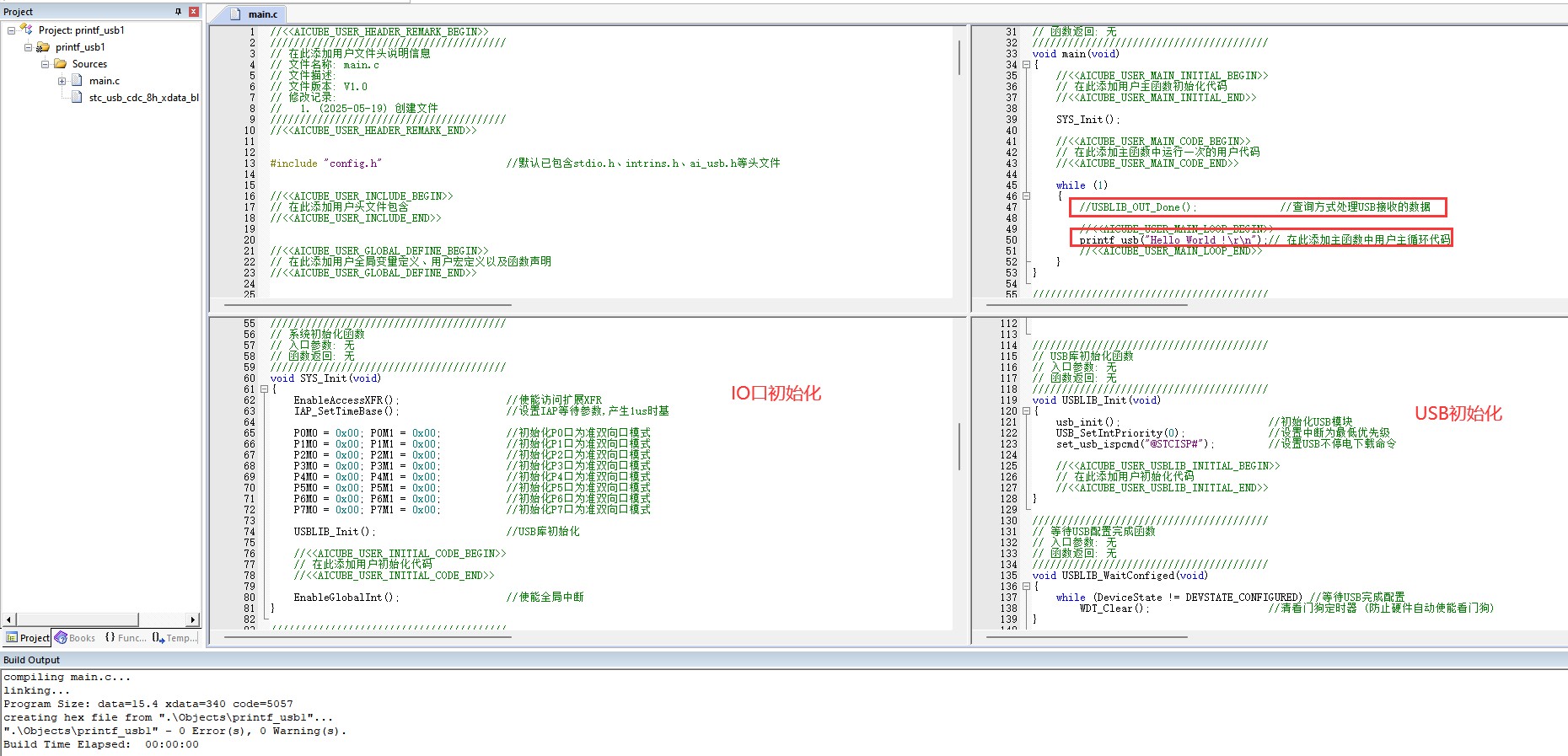The width and height of the screenshot is (1568, 756).
Task: Click the 'usb_init();' line
Action: click(1087, 422)
